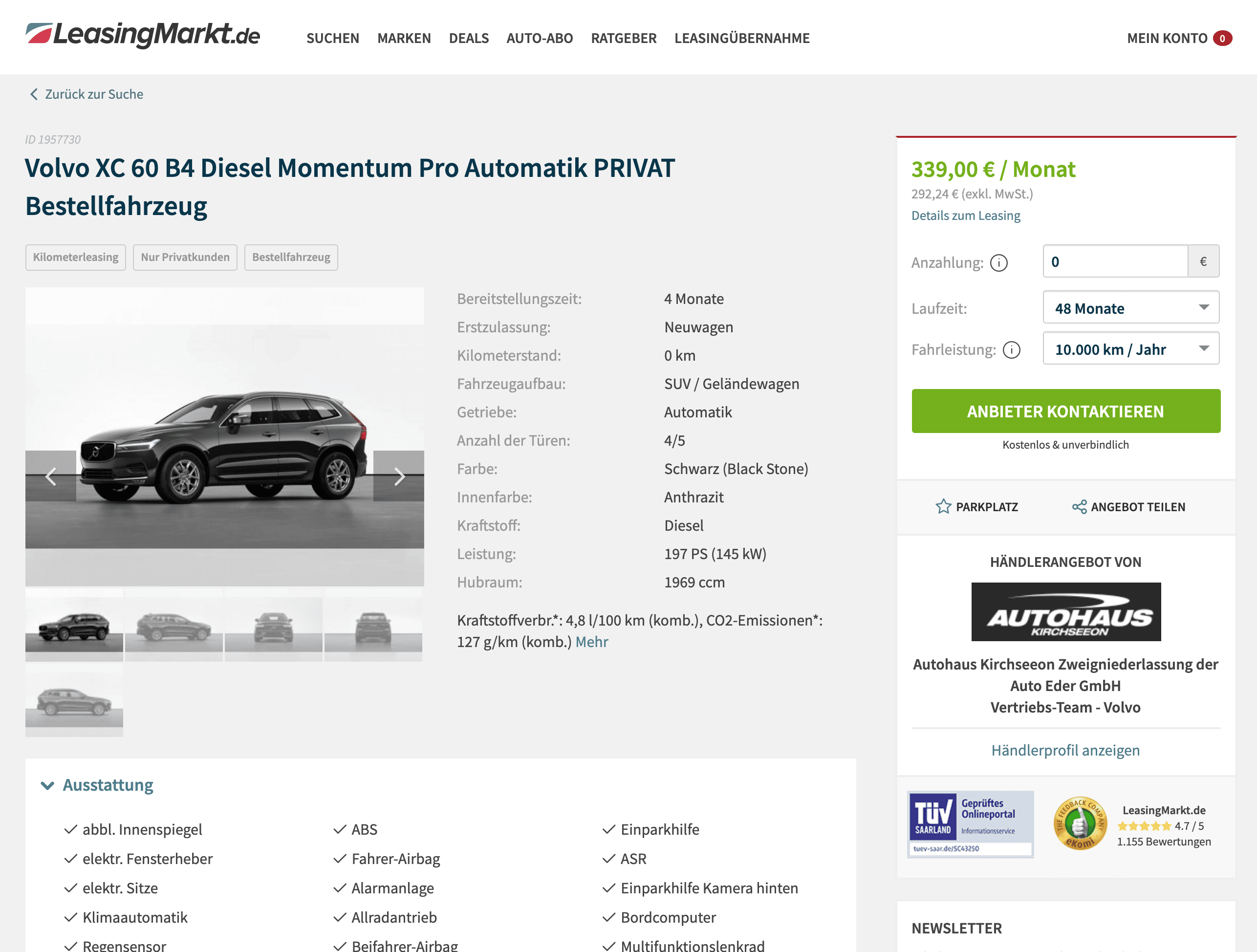The width and height of the screenshot is (1257, 952).
Task: Click the Allradantrieb equipment item
Action: tap(394, 918)
